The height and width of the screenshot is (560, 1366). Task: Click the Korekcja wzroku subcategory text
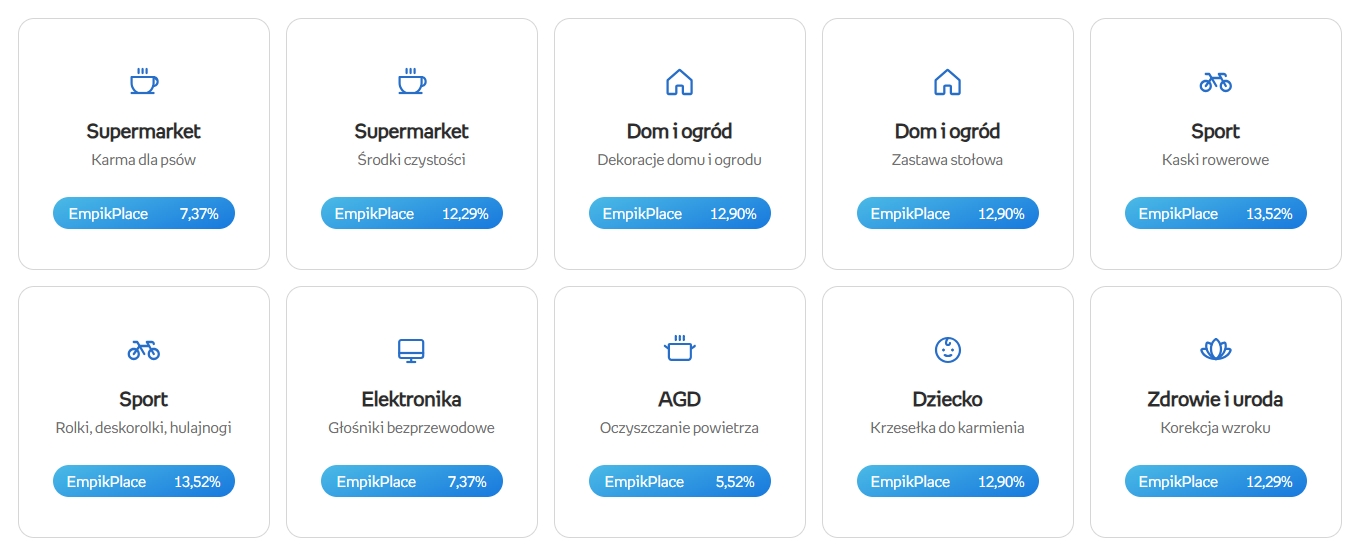(1216, 428)
